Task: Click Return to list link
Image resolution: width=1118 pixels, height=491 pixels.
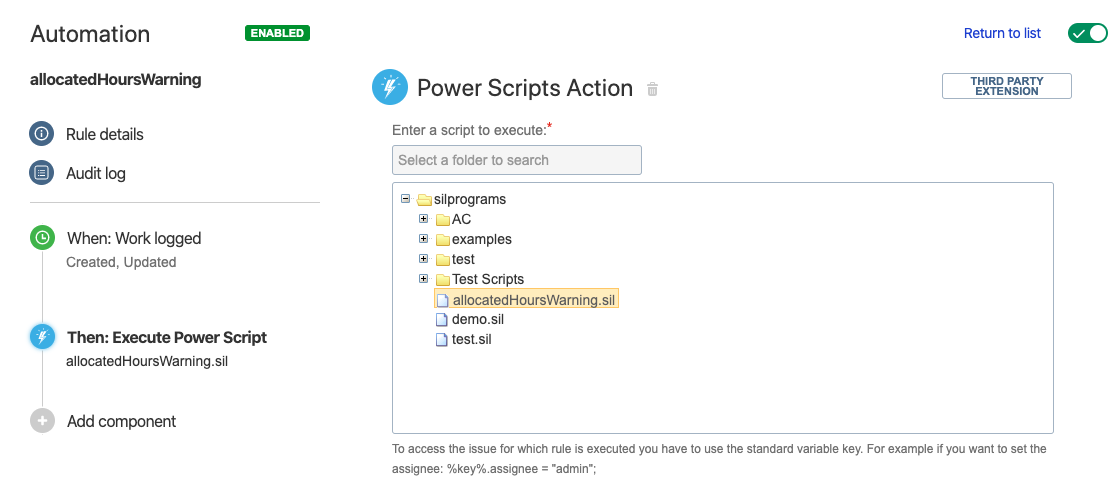Action: pyautogui.click(x=1002, y=33)
